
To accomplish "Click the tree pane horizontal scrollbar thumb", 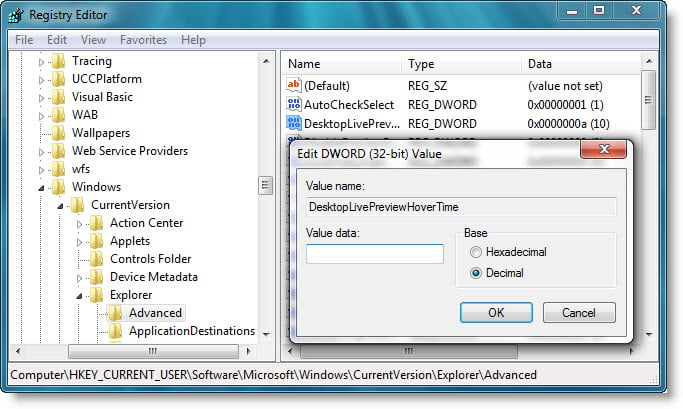I will 153,351.
